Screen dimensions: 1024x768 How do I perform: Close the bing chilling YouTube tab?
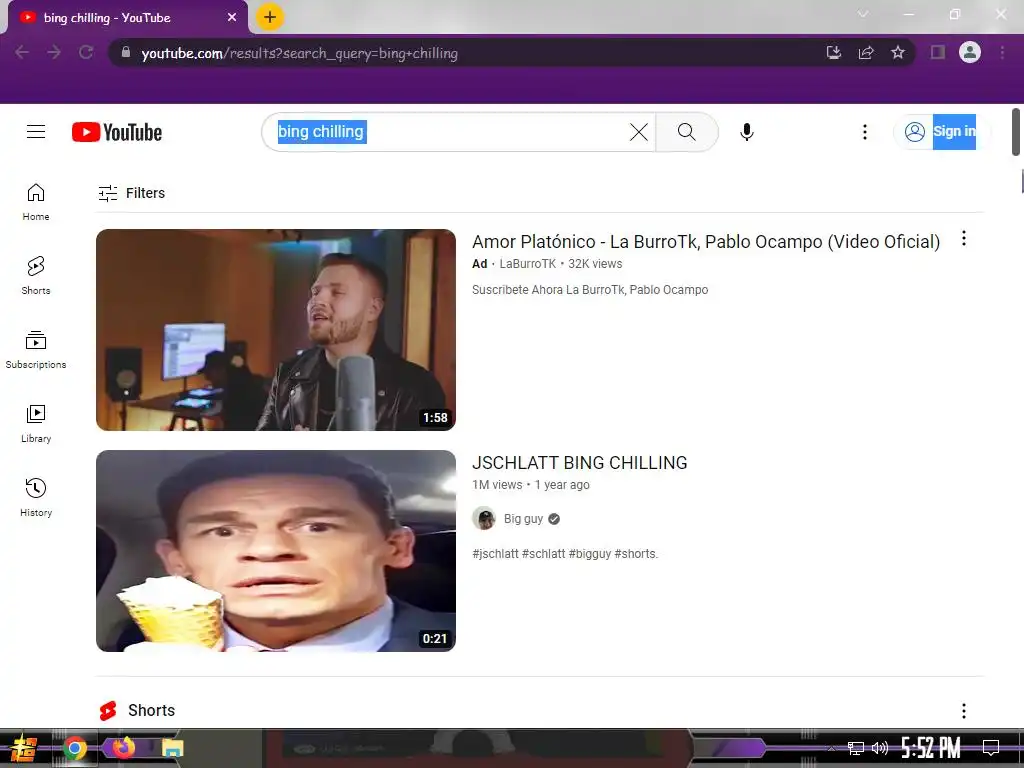tap(232, 18)
